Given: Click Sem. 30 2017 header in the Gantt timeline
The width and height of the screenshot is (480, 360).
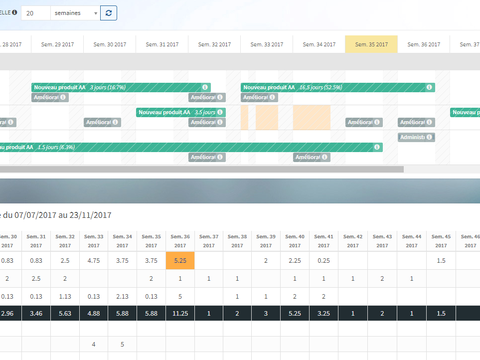Looking at the screenshot, I should (110, 44).
